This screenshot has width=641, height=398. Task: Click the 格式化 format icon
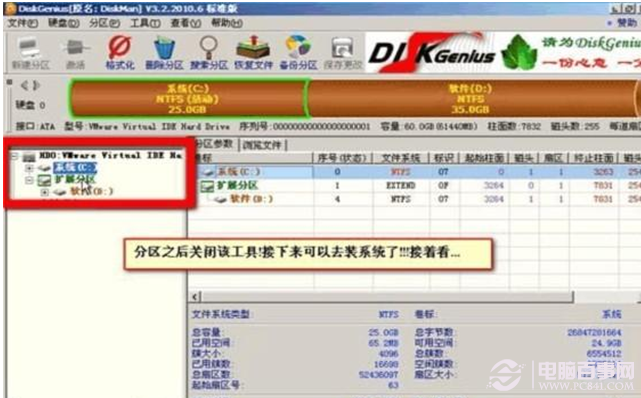[x=120, y=53]
